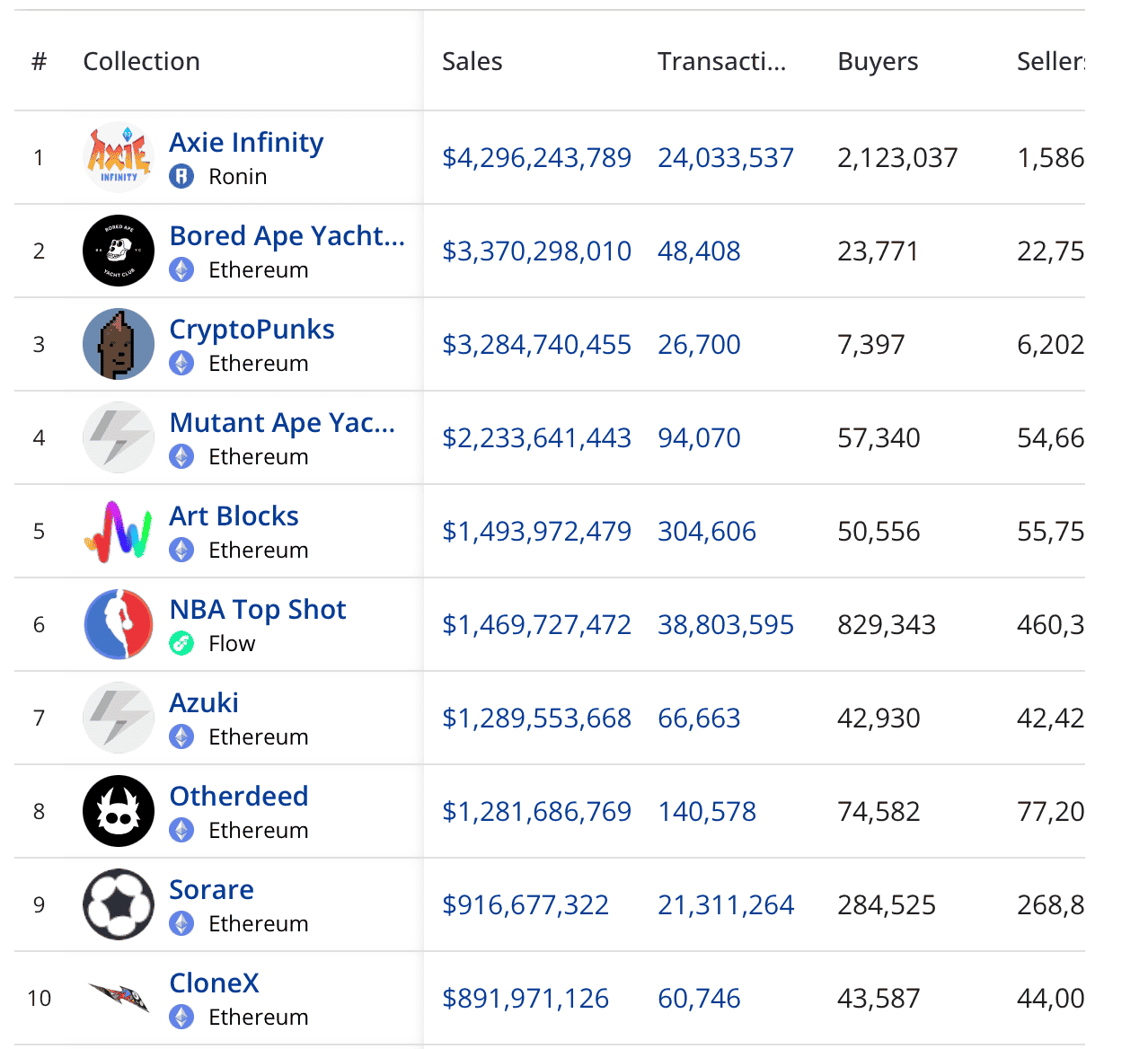The width and height of the screenshot is (1148, 1049).
Task: Click the Sorare soccer ball logo
Action: point(119,905)
